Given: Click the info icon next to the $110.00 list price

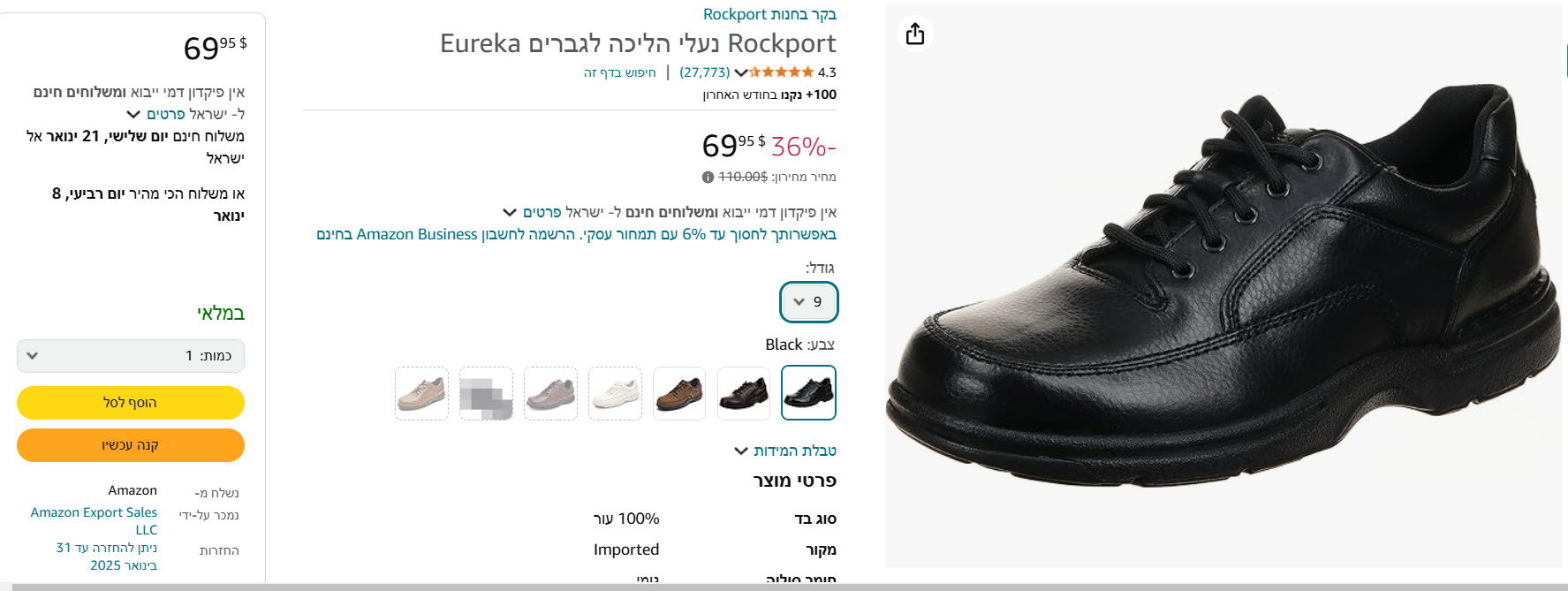Looking at the screenshot, I should [x=708, y=177].
